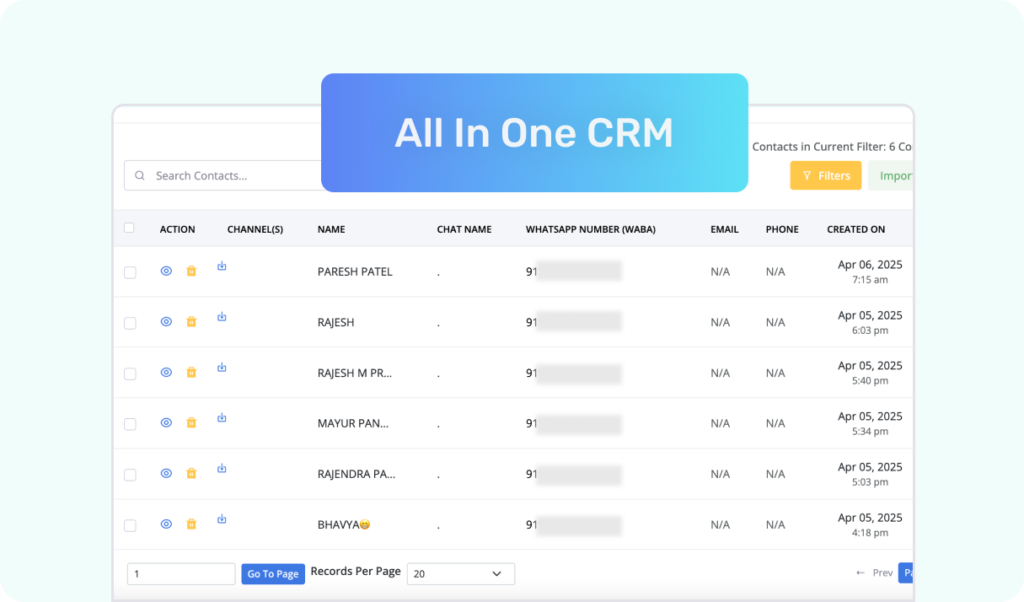1024x602 pixels.
Task: Click the page number input box
Action: (181, 574)
